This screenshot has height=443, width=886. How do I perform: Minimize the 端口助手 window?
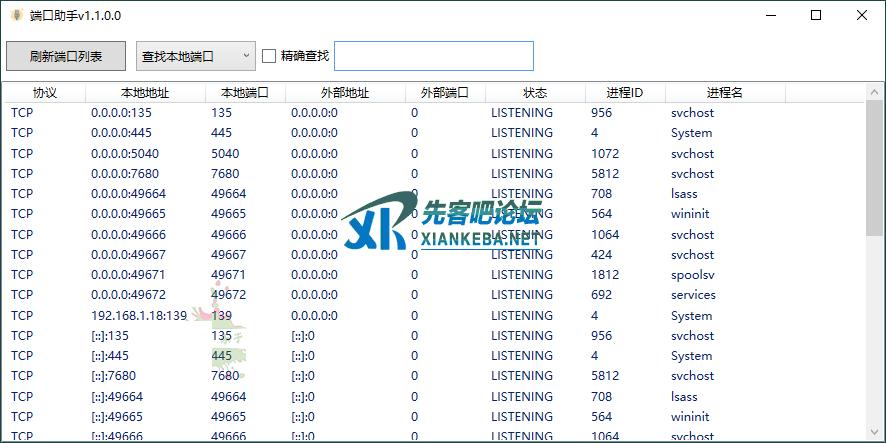tap(770, 15)
